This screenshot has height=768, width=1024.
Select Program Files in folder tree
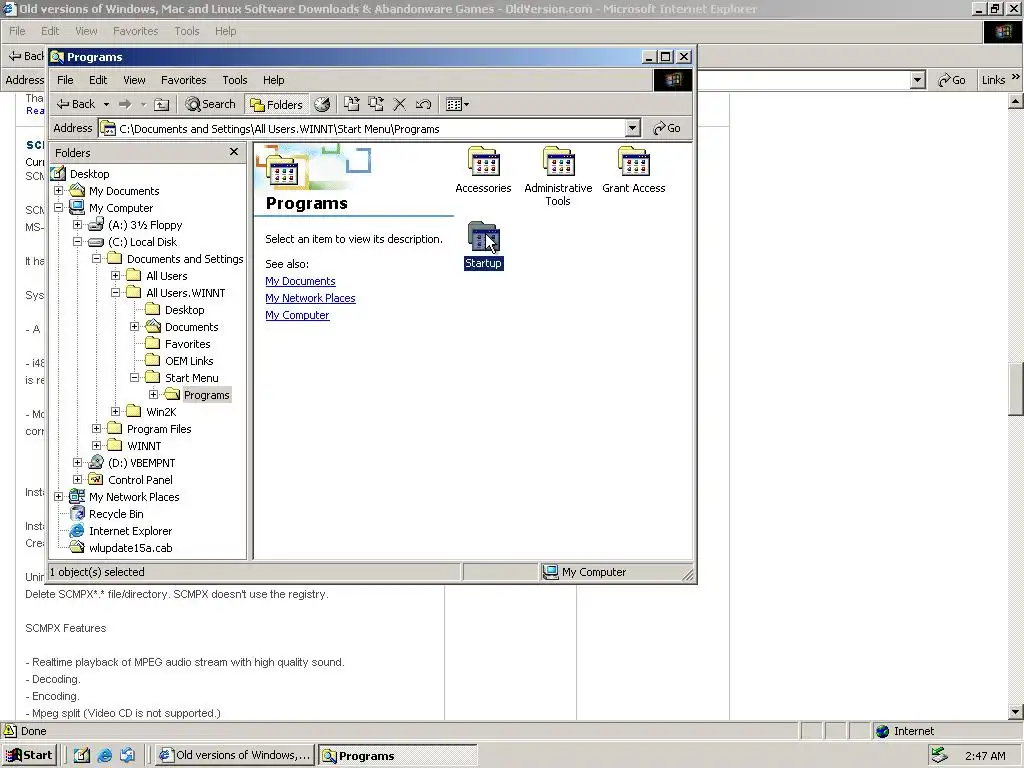[x=159, y=428]
